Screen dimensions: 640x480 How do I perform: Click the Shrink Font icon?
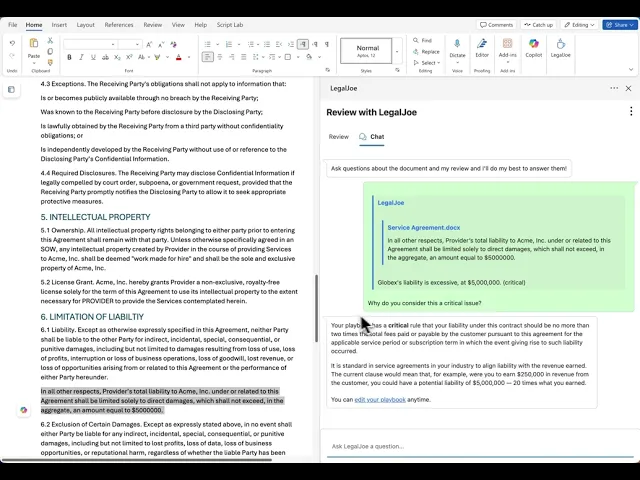tap(161, 44)
